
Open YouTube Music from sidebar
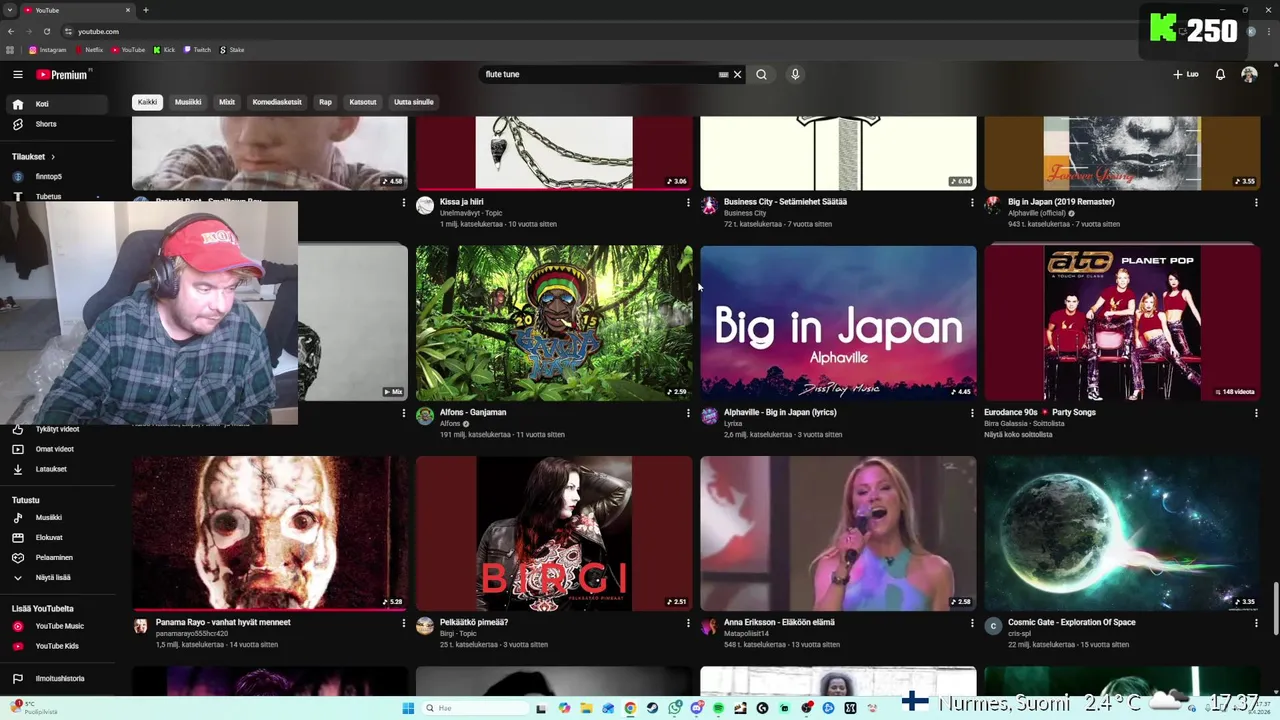click(59, 626)
